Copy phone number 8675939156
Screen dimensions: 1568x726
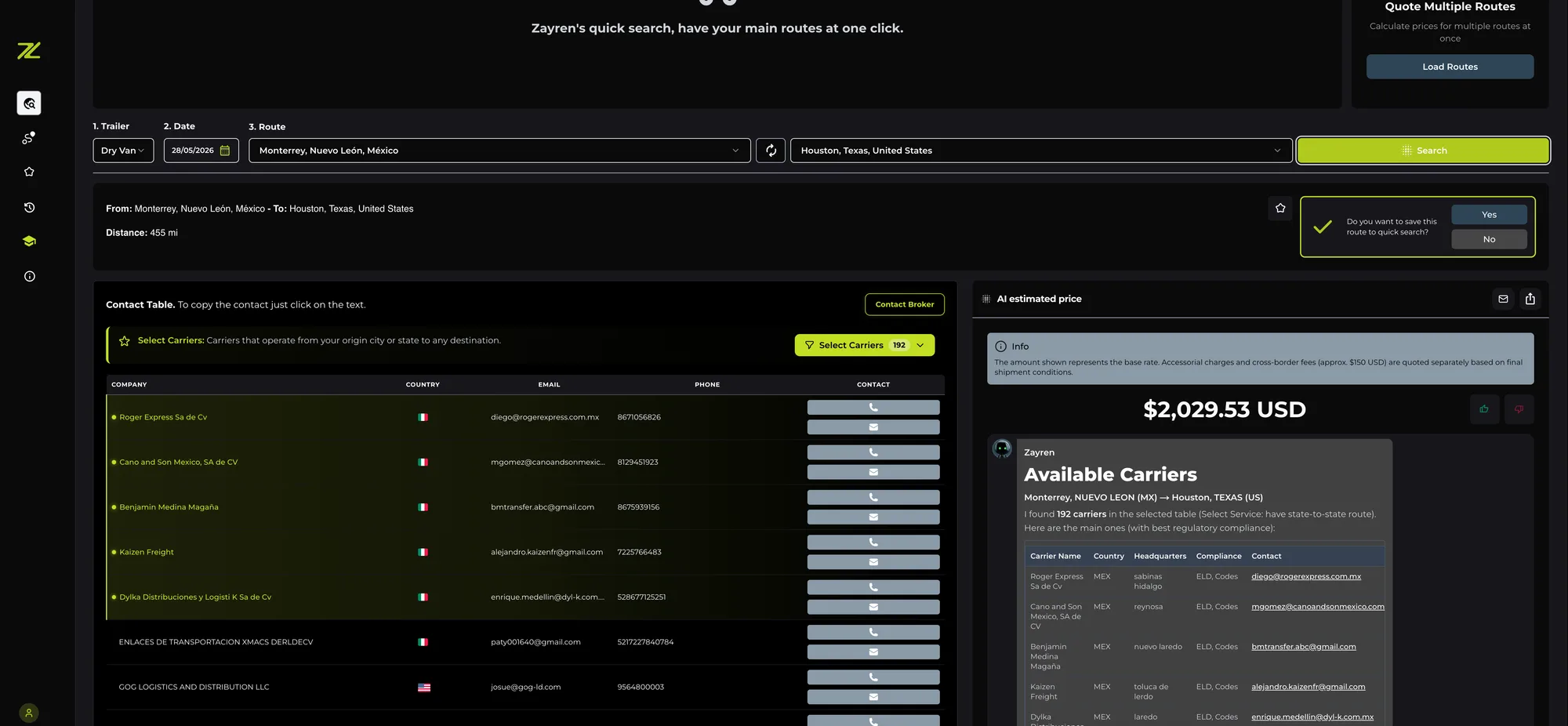click(x=638, y=507)
